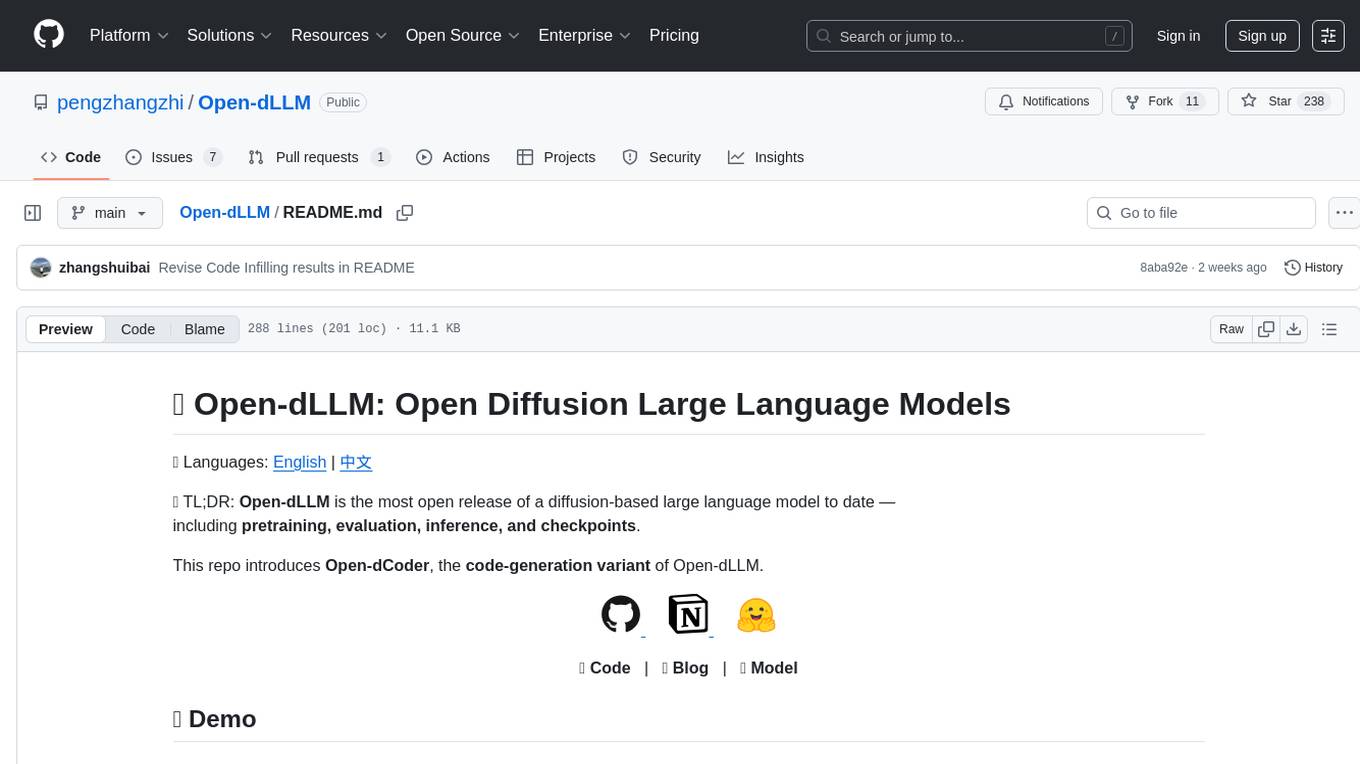Expand the Solutions menu
Viewport: 1360px width, 764px height.
(229, 35)
